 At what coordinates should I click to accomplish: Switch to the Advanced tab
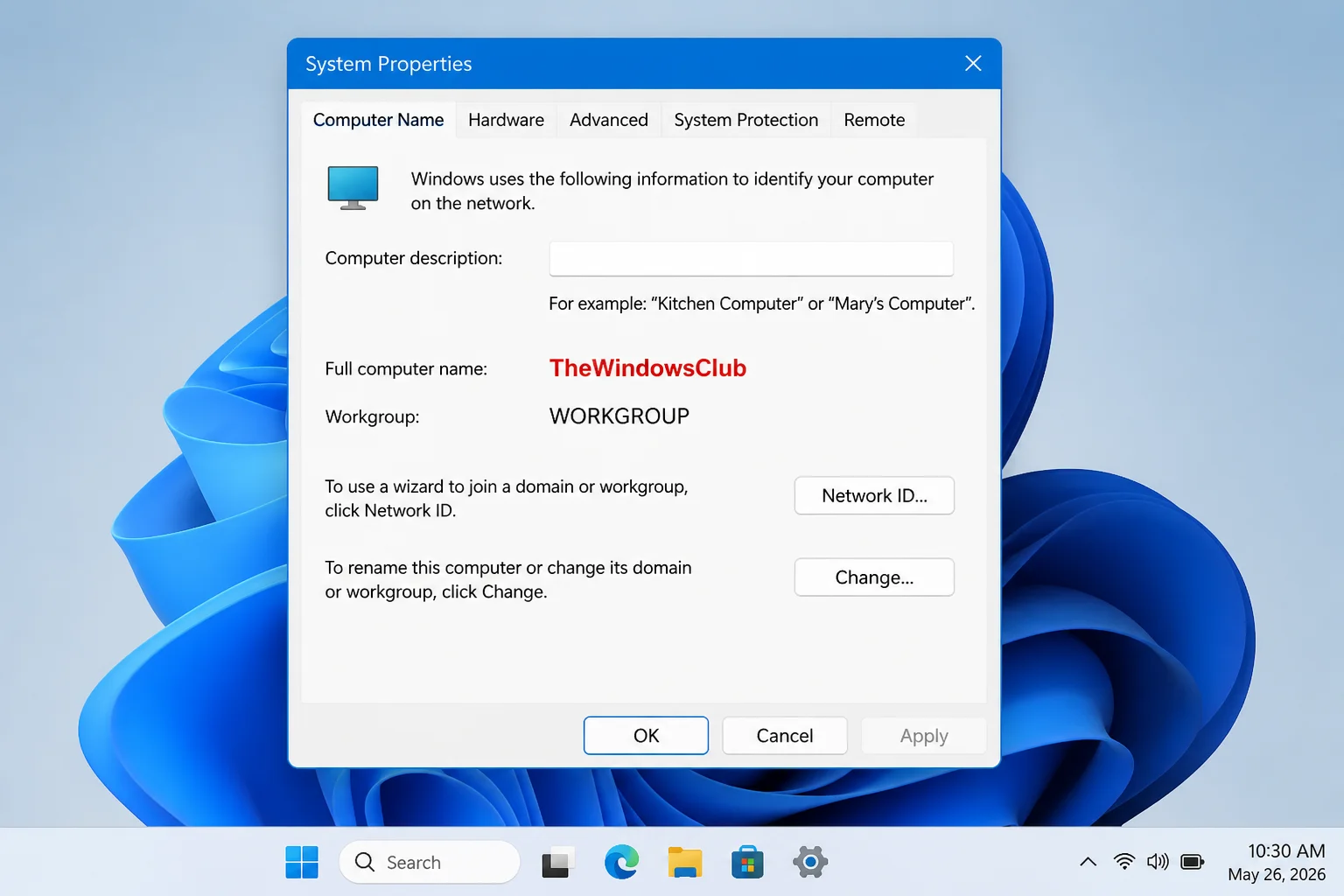tap(609, 120)
